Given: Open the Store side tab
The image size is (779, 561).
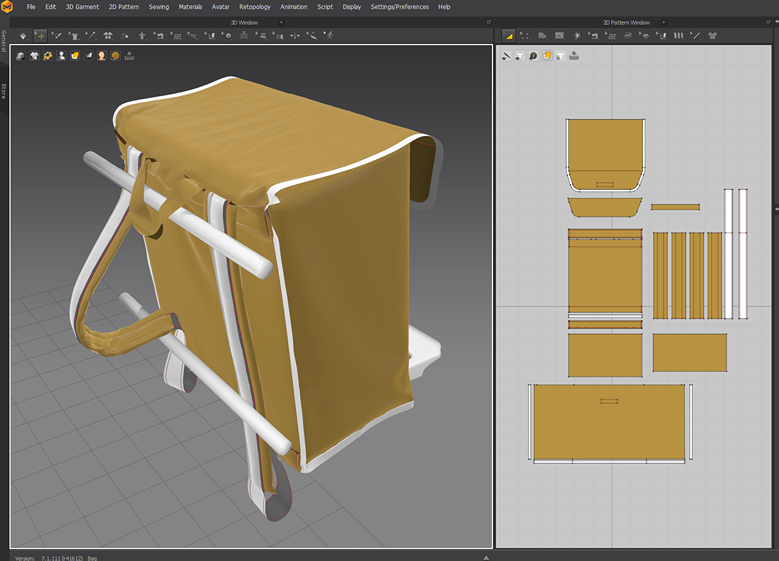Looking at the screenshot, I should (4, 91).
